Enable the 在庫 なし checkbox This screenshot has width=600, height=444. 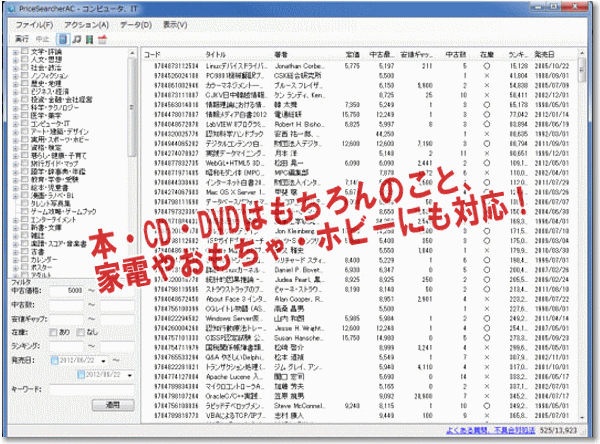click(80, 332)
